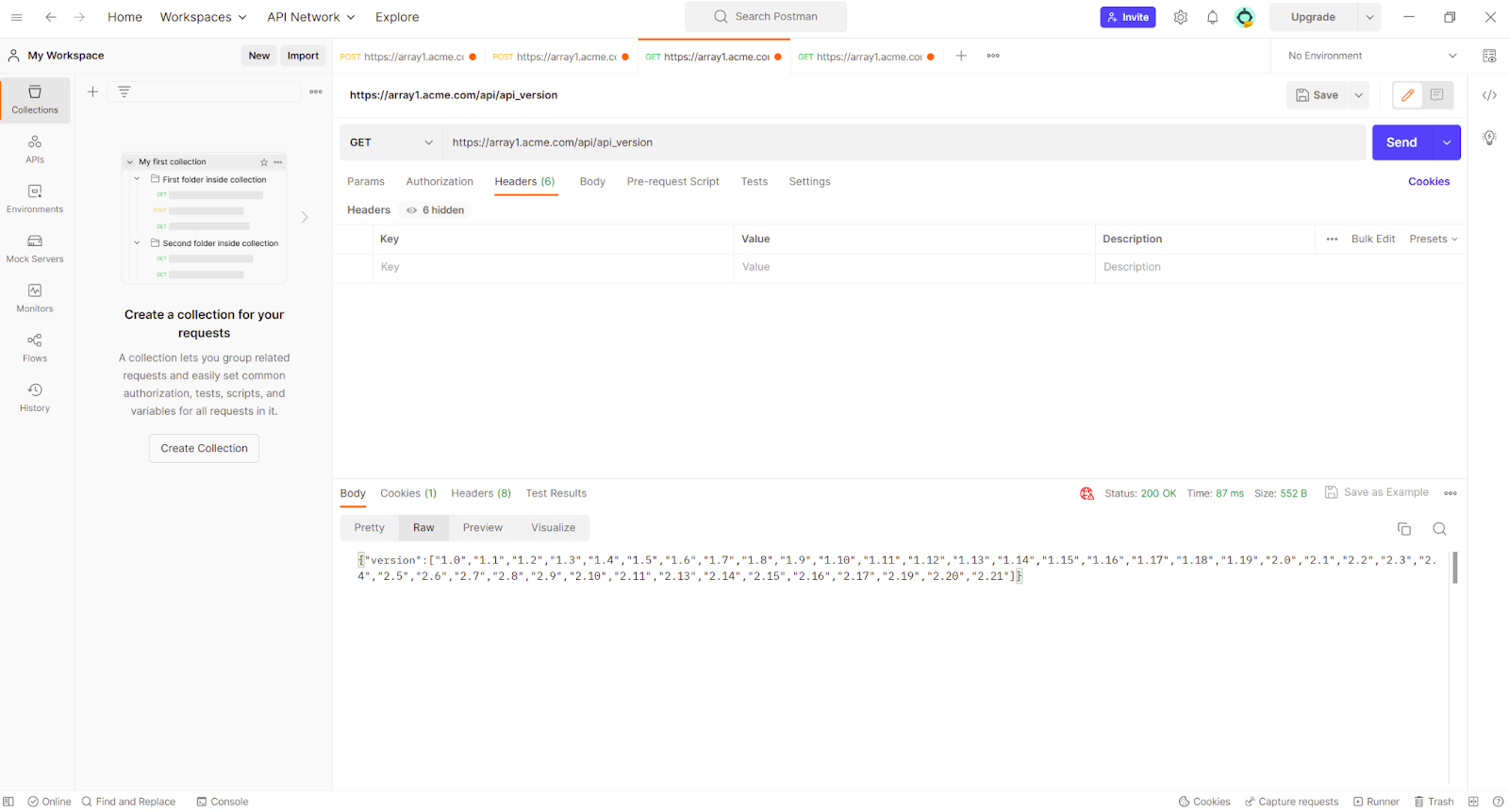
Task: Open the Save options dropdown arrow
Action: (x=1359, y=95)
